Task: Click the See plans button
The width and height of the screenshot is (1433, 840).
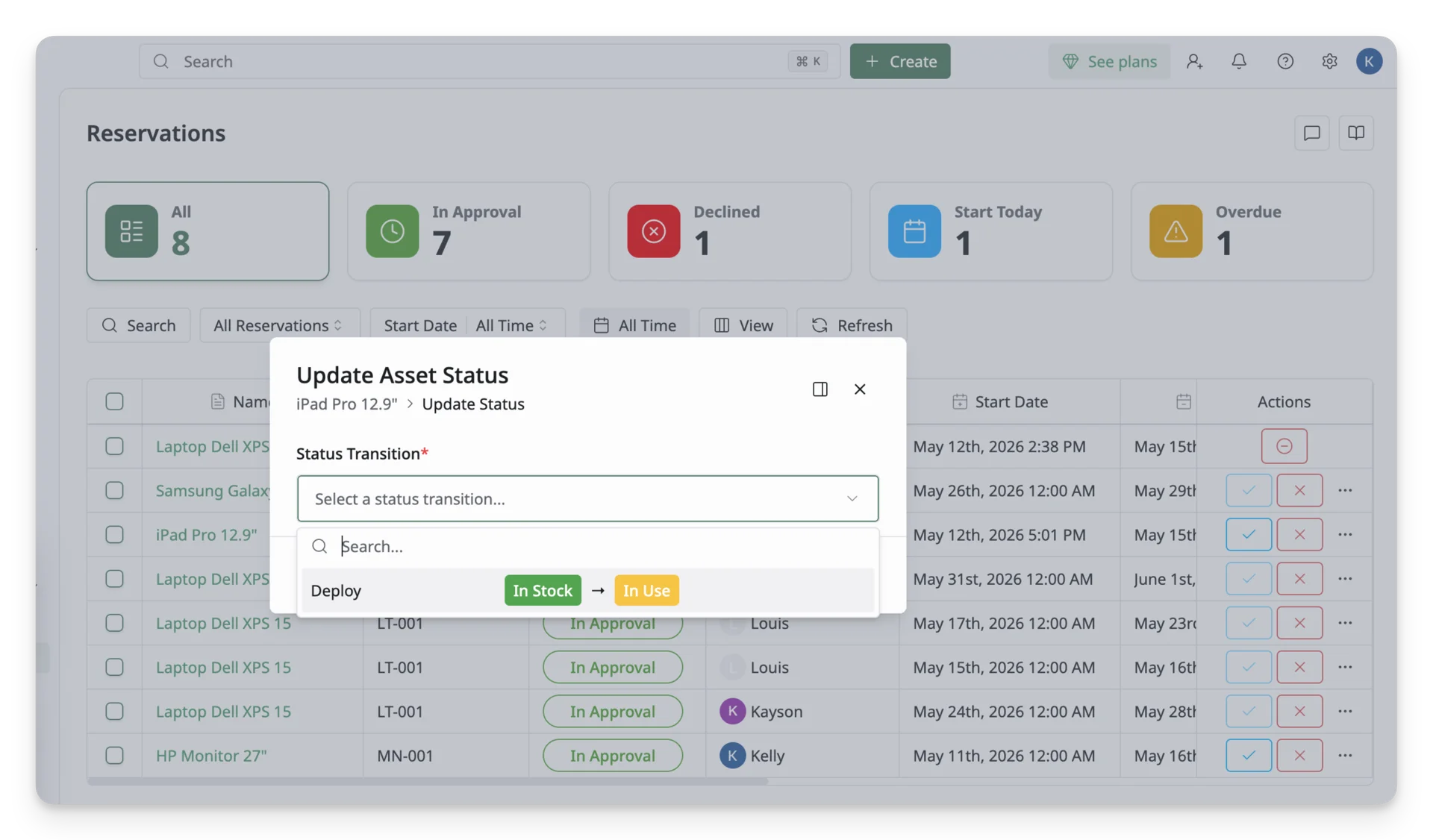Action: (1109, 61)
